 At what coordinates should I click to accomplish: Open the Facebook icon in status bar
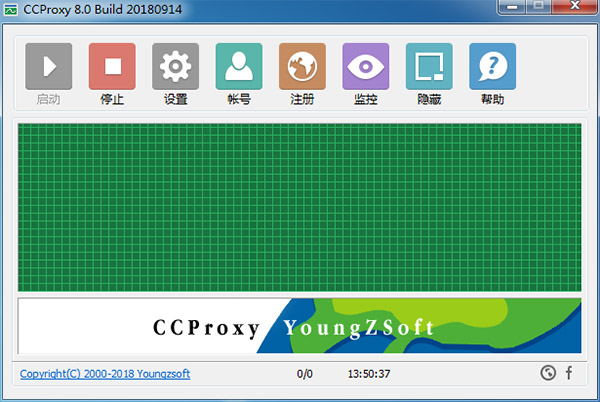coord(569,374)
